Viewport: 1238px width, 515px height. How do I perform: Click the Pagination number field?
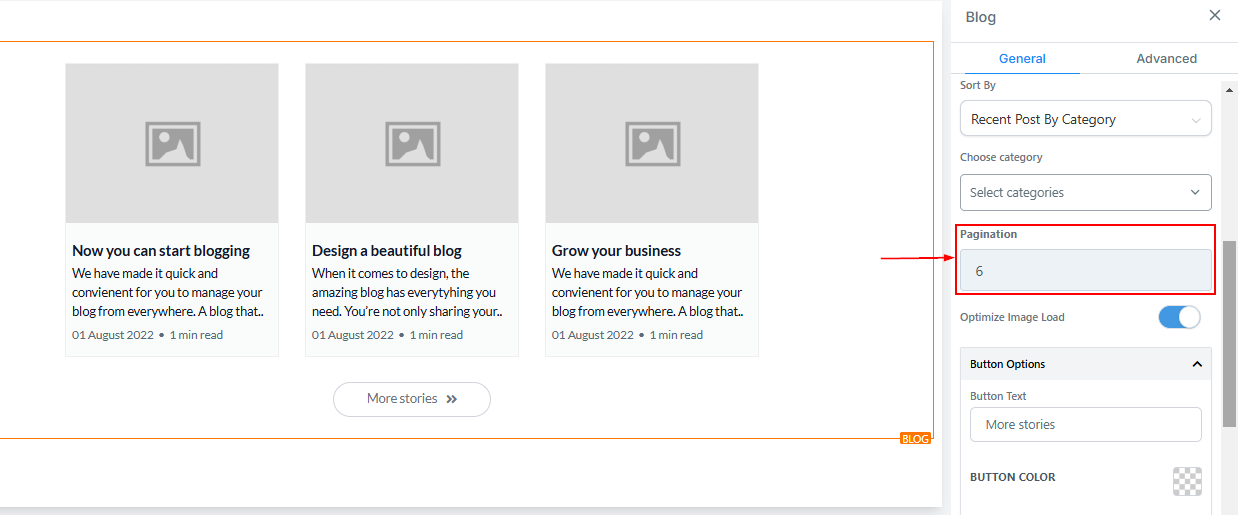1085,271
